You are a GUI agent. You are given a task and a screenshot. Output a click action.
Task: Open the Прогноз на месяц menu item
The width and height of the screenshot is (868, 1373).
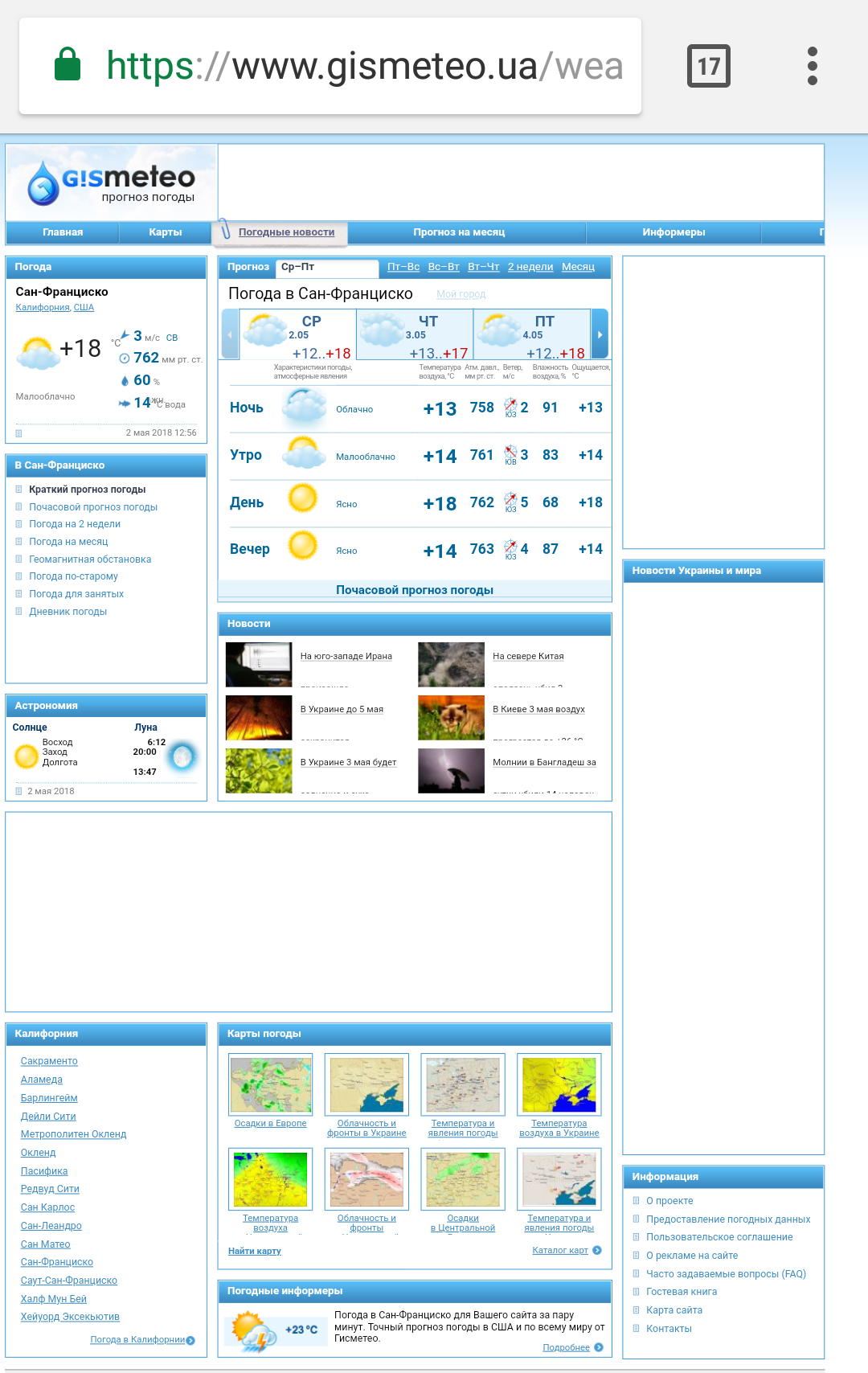pyautogui.click(x=459, y=232)
